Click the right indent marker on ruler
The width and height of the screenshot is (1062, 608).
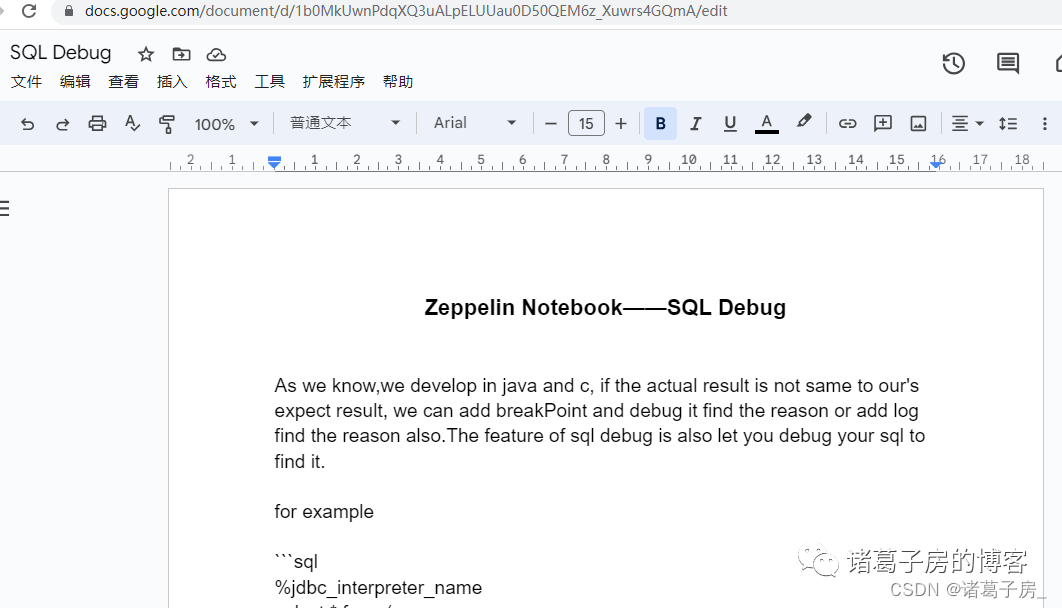coord(937,165)
